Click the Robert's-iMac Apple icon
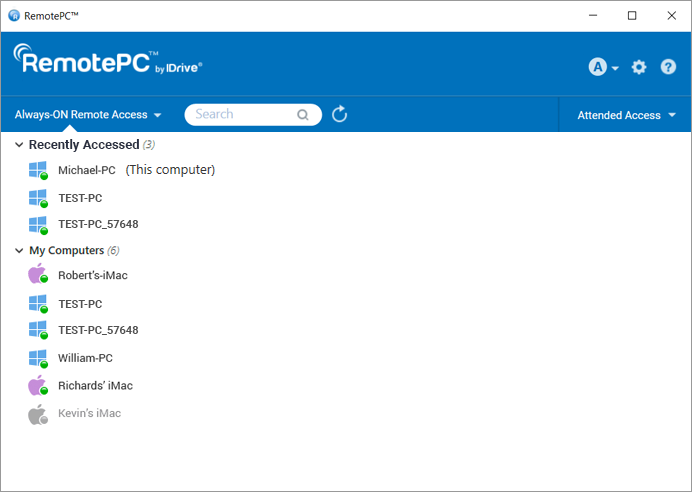 coord(38,274)
